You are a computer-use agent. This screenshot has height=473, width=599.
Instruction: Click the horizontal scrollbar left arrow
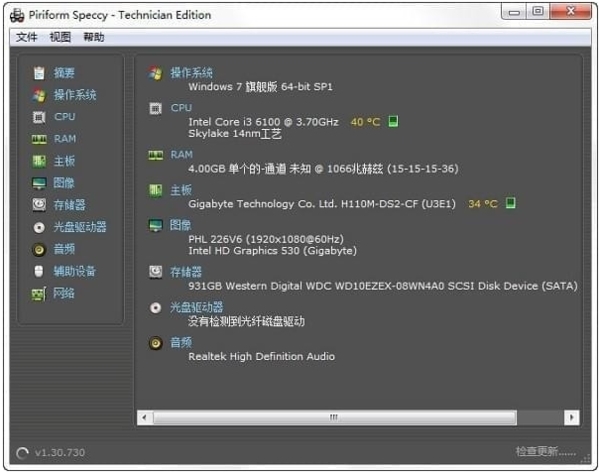pyautogui.click(x=145, y=417)
